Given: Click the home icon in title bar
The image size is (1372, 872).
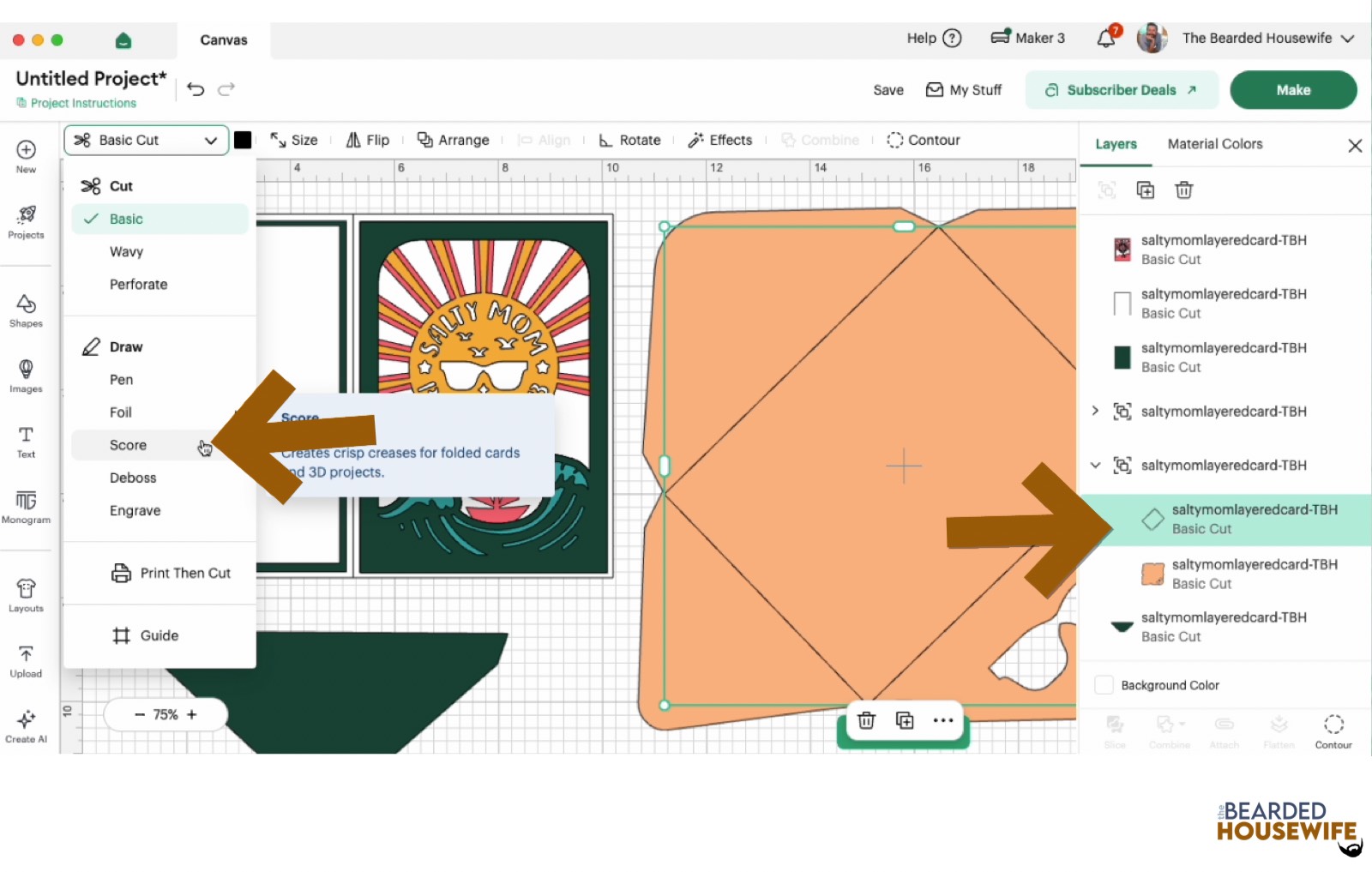Looking at the screenshot, I should click(123, 40).
